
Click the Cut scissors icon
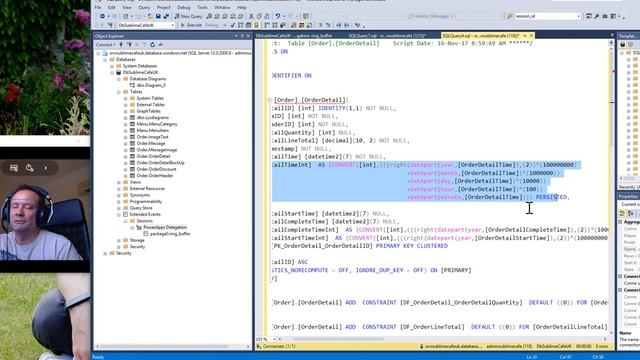click(x=251, y=16)
